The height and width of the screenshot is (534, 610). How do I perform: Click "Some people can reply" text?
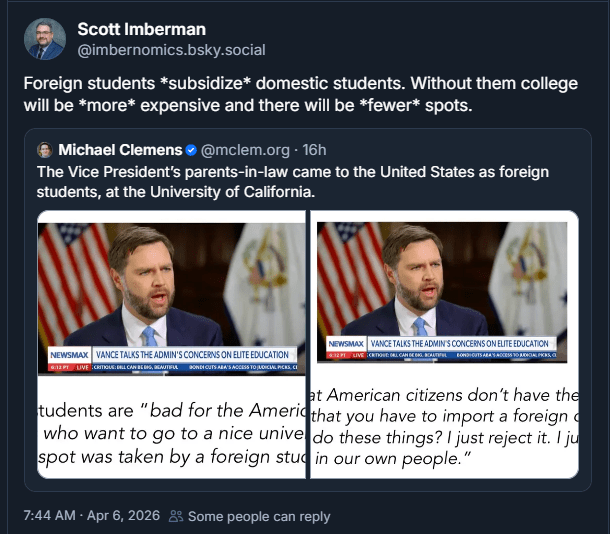click(259, 517)
